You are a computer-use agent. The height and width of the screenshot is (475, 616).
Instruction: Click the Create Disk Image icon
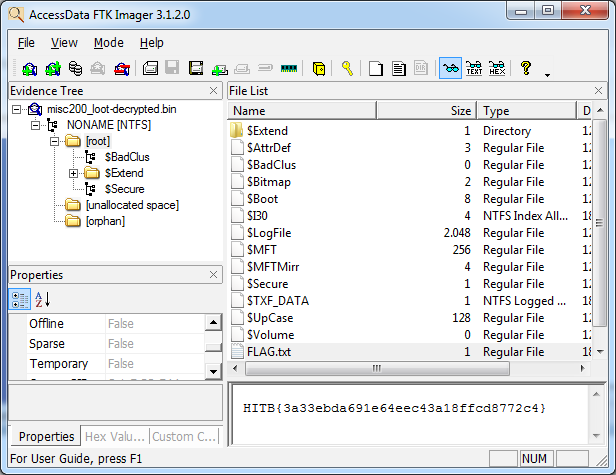coord(150,69)
